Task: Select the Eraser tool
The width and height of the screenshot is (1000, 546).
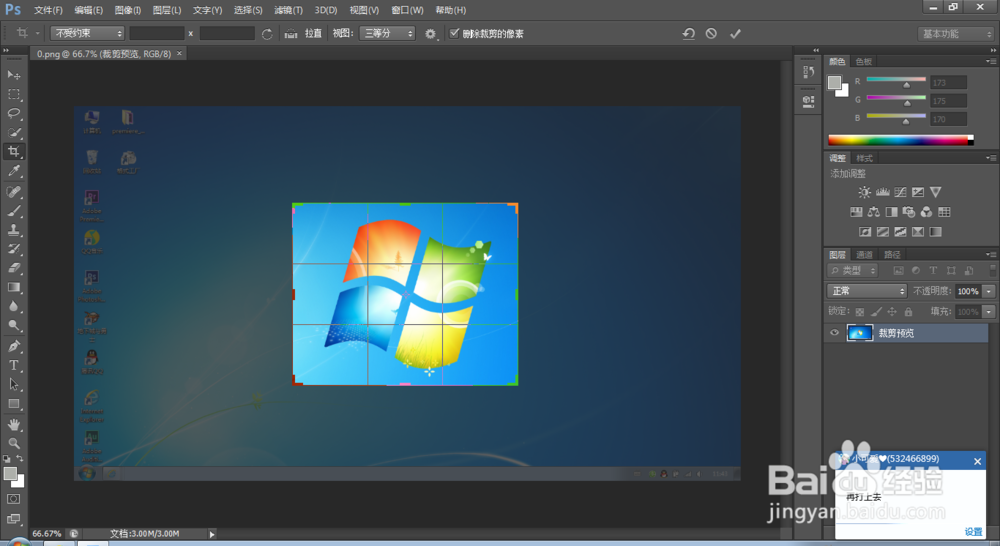Action: [x=13, y=268]
